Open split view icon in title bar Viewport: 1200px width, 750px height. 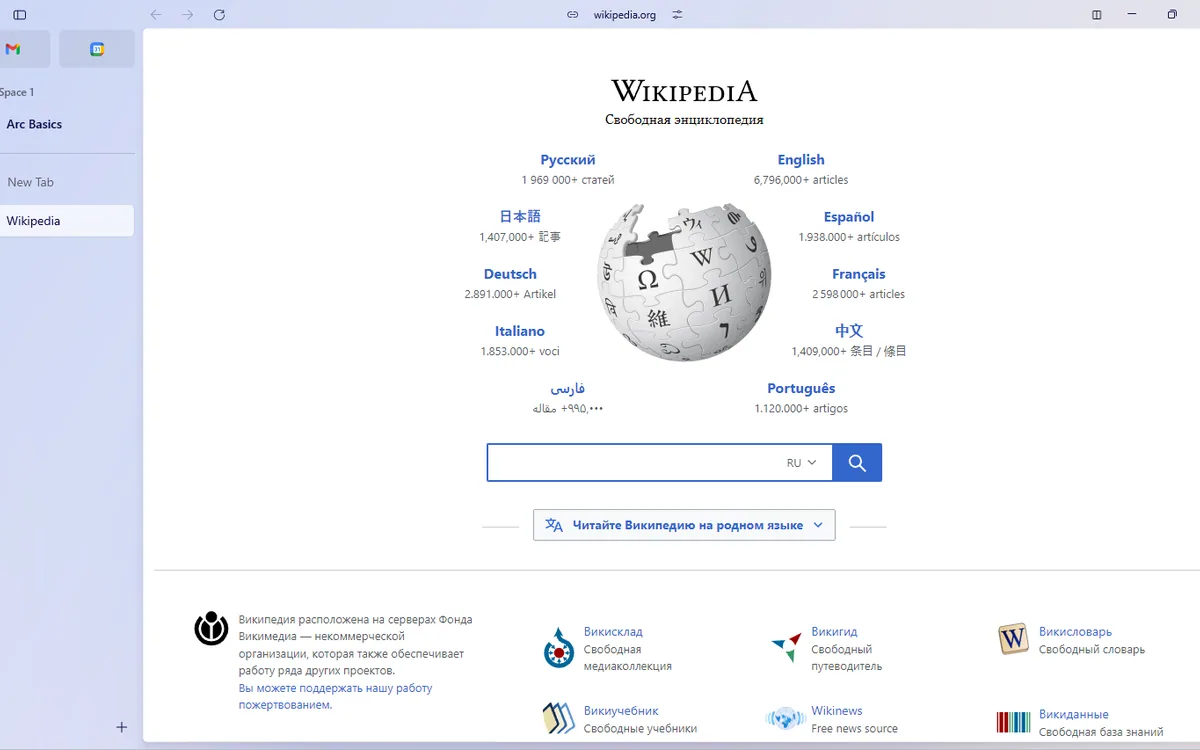click(x=1097, y=15)
